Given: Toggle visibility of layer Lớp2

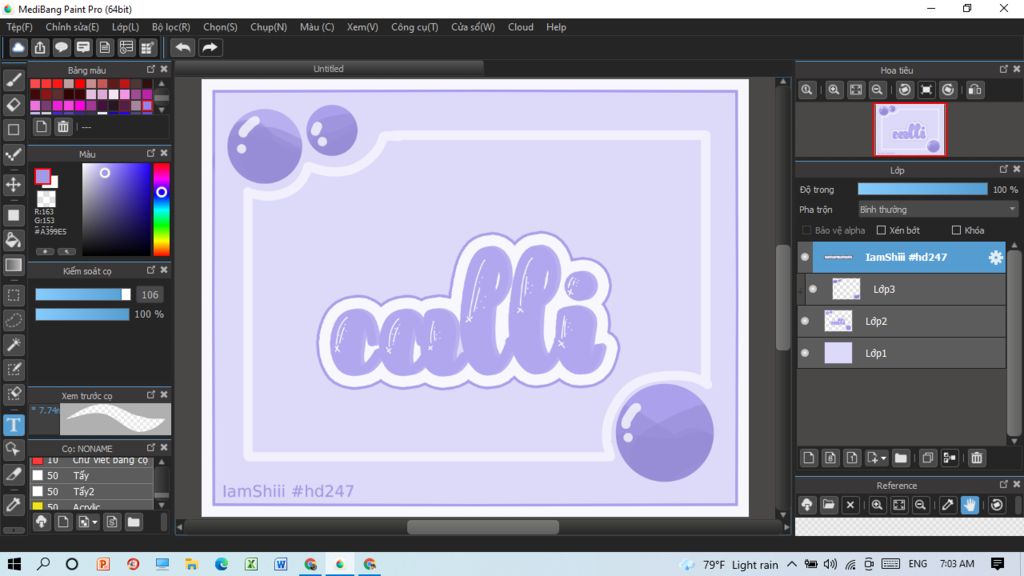Looking at the screenshot, I should pos(805,321).
